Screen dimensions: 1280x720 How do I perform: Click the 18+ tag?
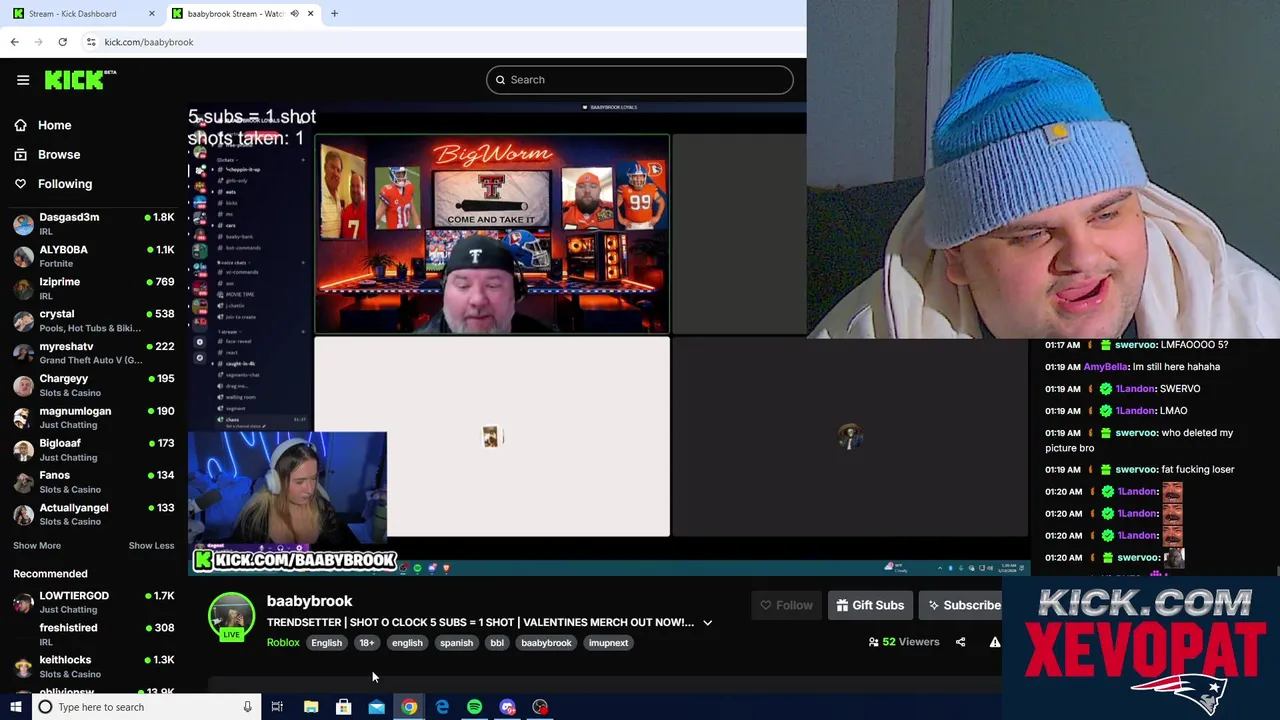367,643
